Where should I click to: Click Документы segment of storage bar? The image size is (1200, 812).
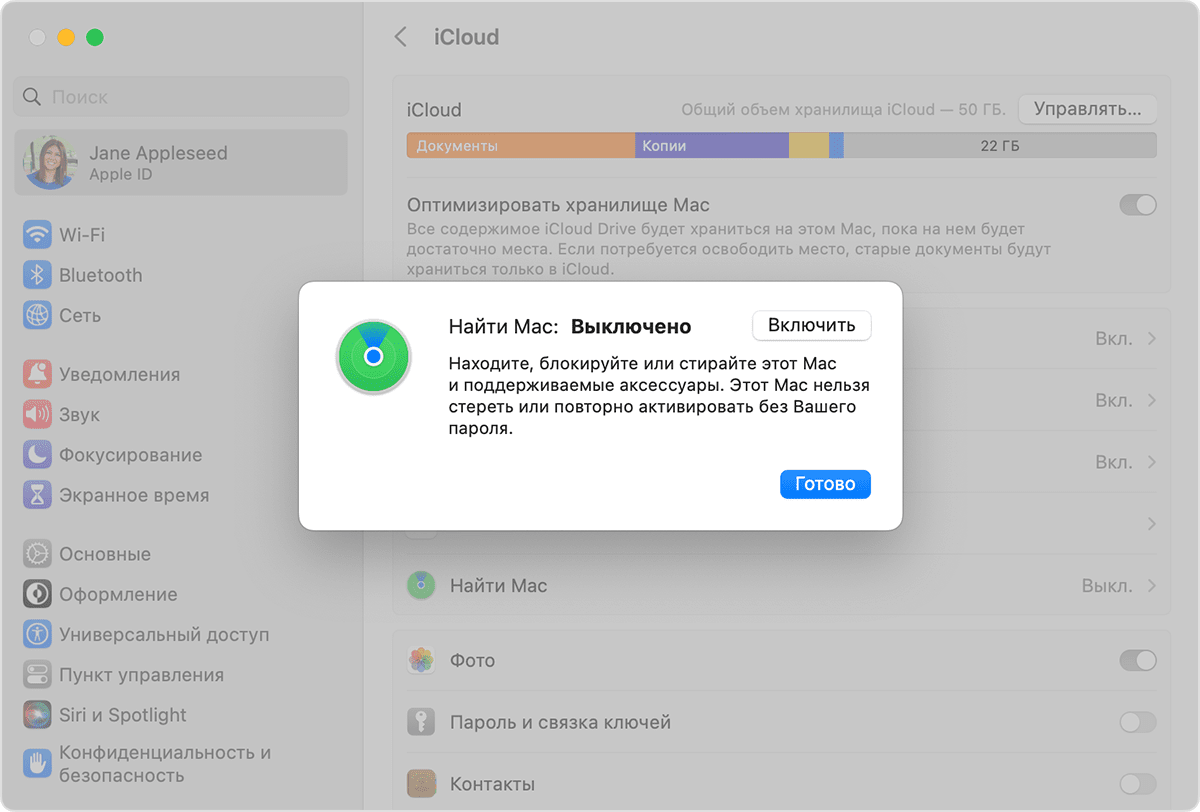[x=521, y=146]
